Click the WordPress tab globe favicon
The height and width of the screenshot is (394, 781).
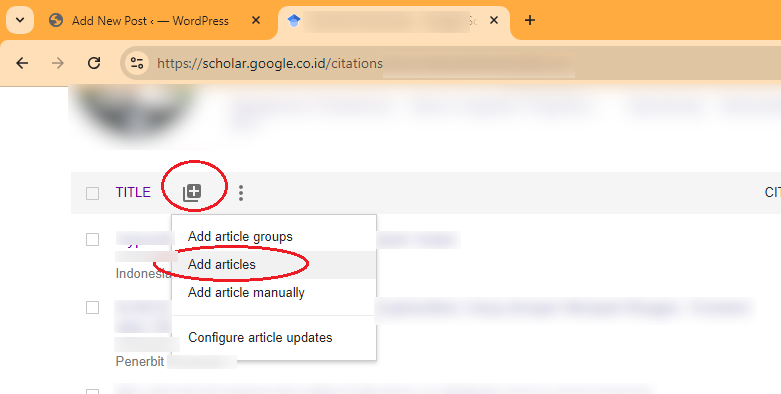click(56, 20)
